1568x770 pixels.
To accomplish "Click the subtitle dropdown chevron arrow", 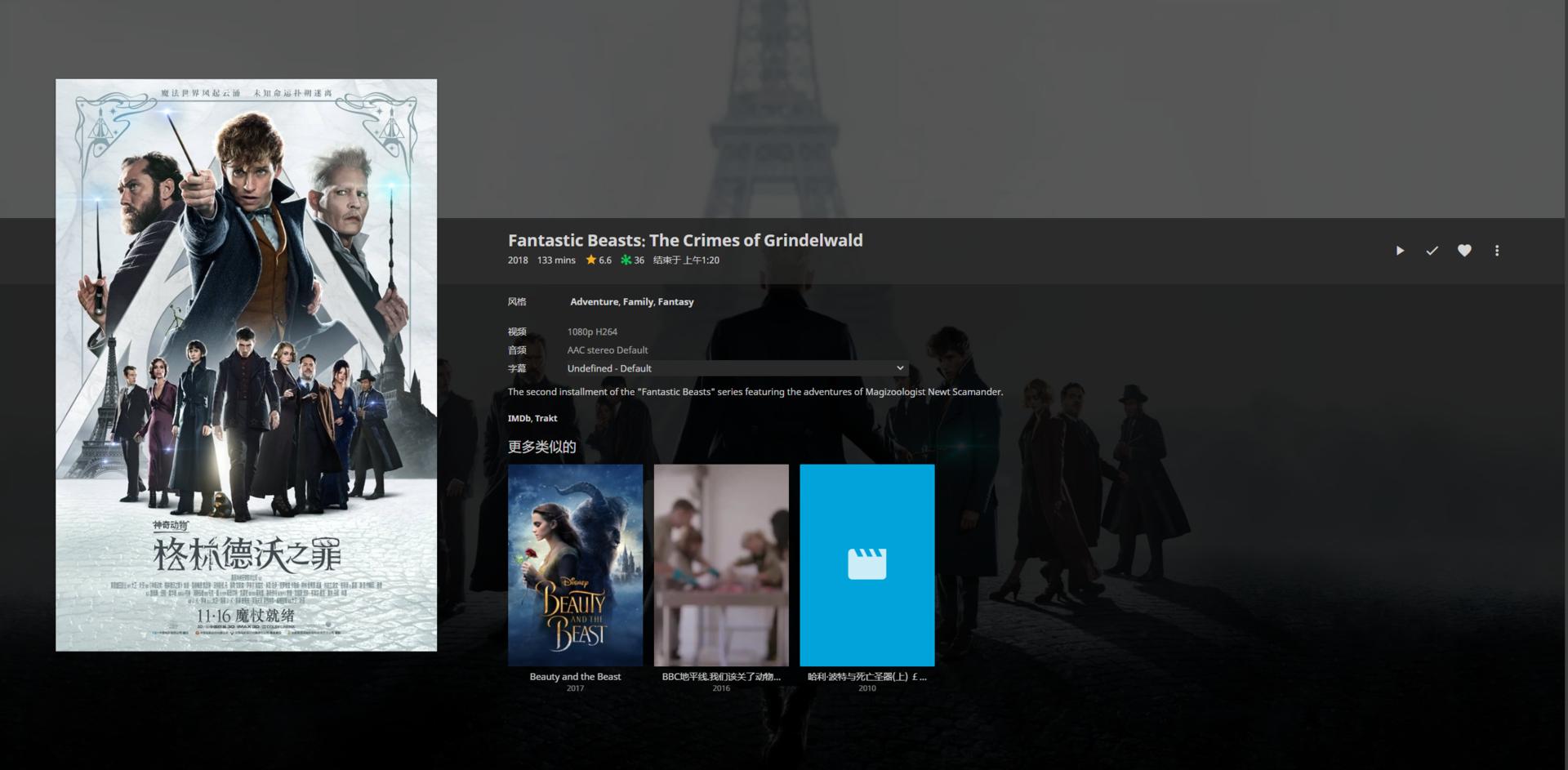I will pyautogui.click(x=900, y=368).
